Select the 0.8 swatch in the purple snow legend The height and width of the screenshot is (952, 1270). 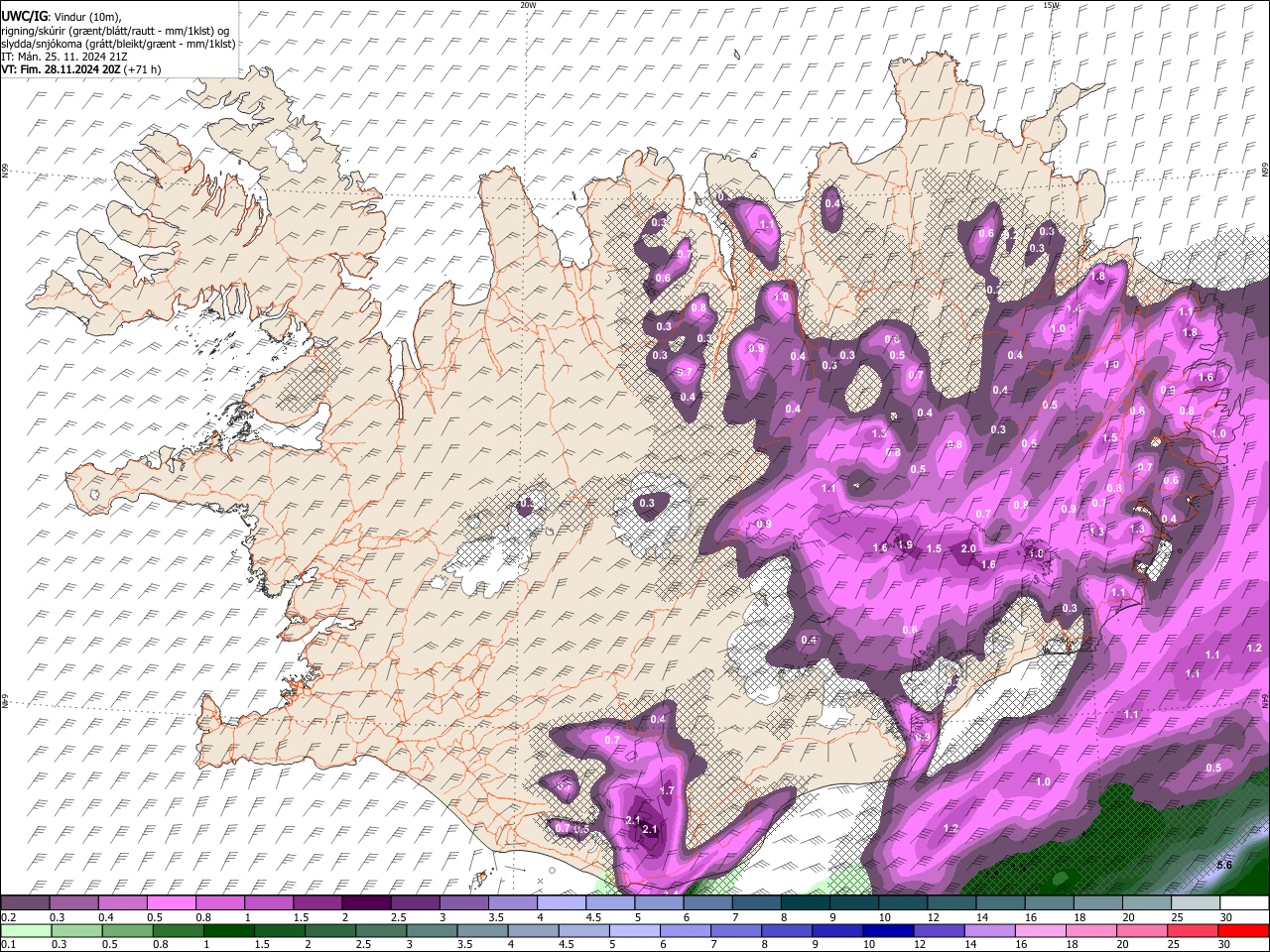pyautogui.click(x=219, y=903)
